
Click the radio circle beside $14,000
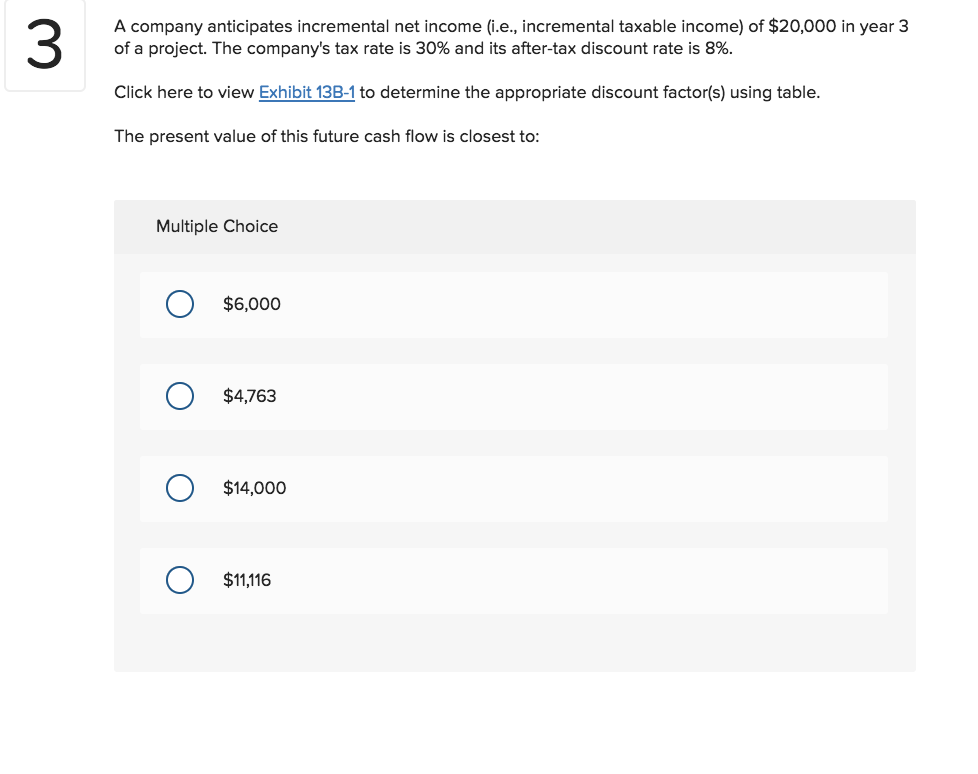[180, 488]
